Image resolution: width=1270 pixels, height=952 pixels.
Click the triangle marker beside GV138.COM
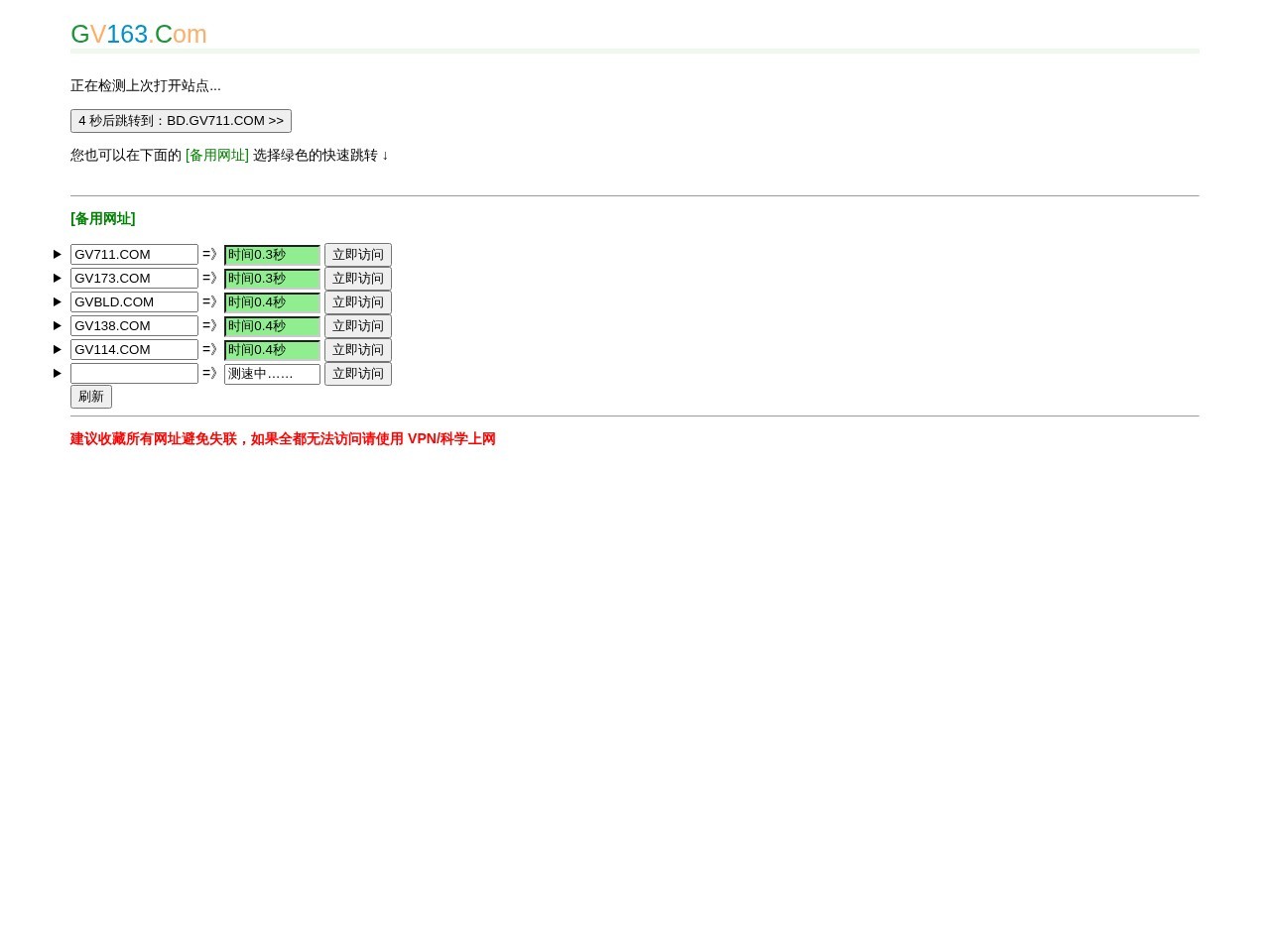[58, 326]
